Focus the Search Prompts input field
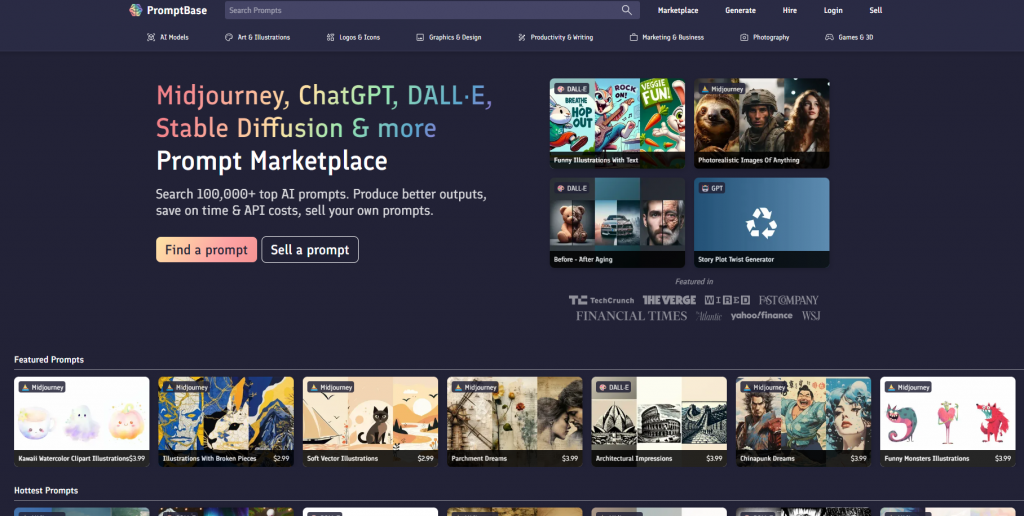The image size is (1024, 516). [x=432, y=10]
